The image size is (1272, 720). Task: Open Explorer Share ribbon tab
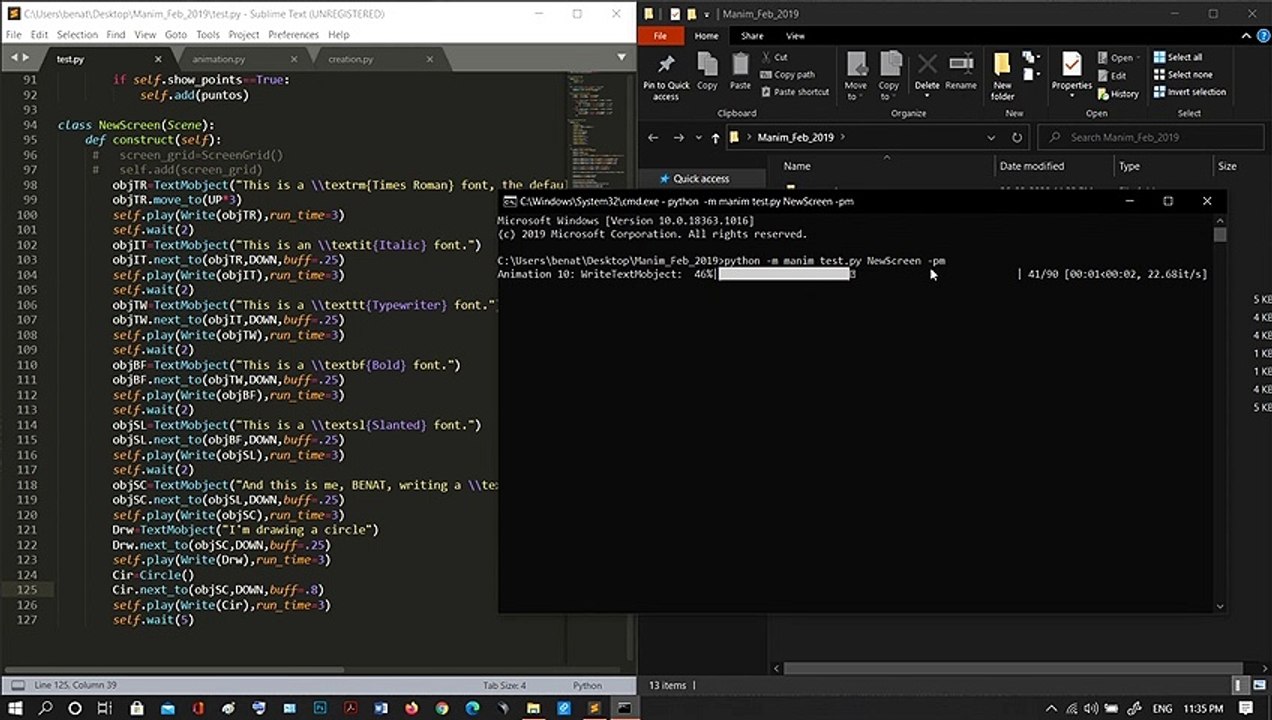point(751,36)
